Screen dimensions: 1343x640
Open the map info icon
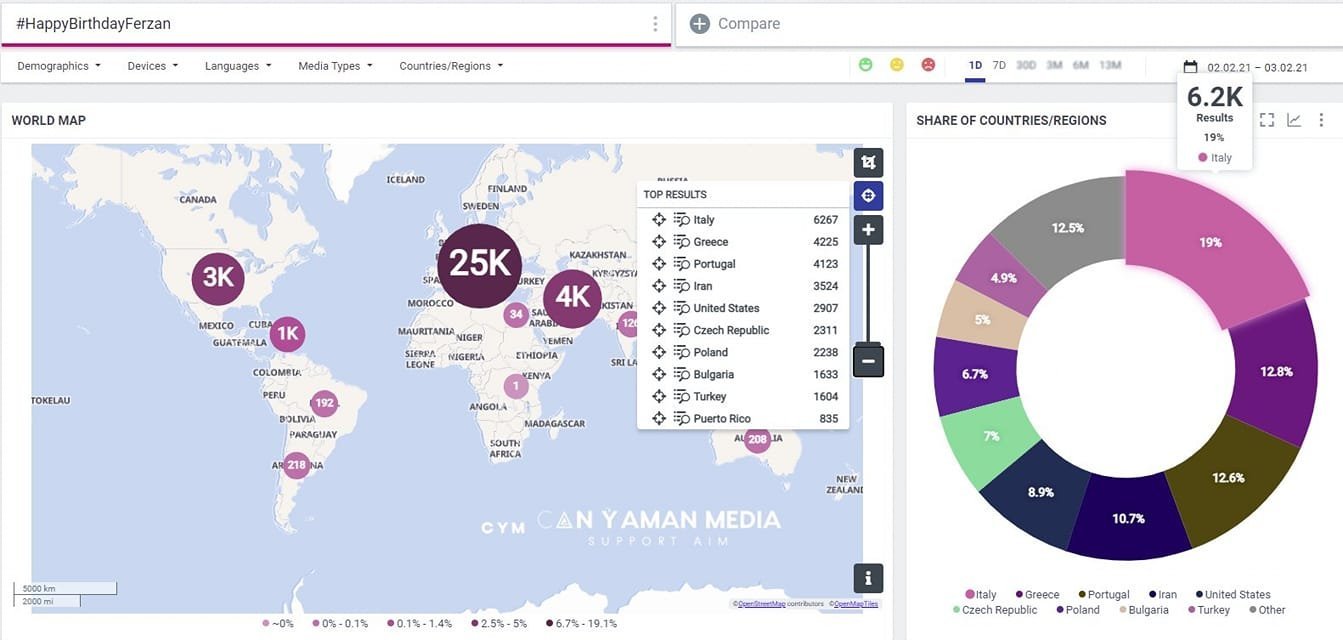click(x=868, y=578)
